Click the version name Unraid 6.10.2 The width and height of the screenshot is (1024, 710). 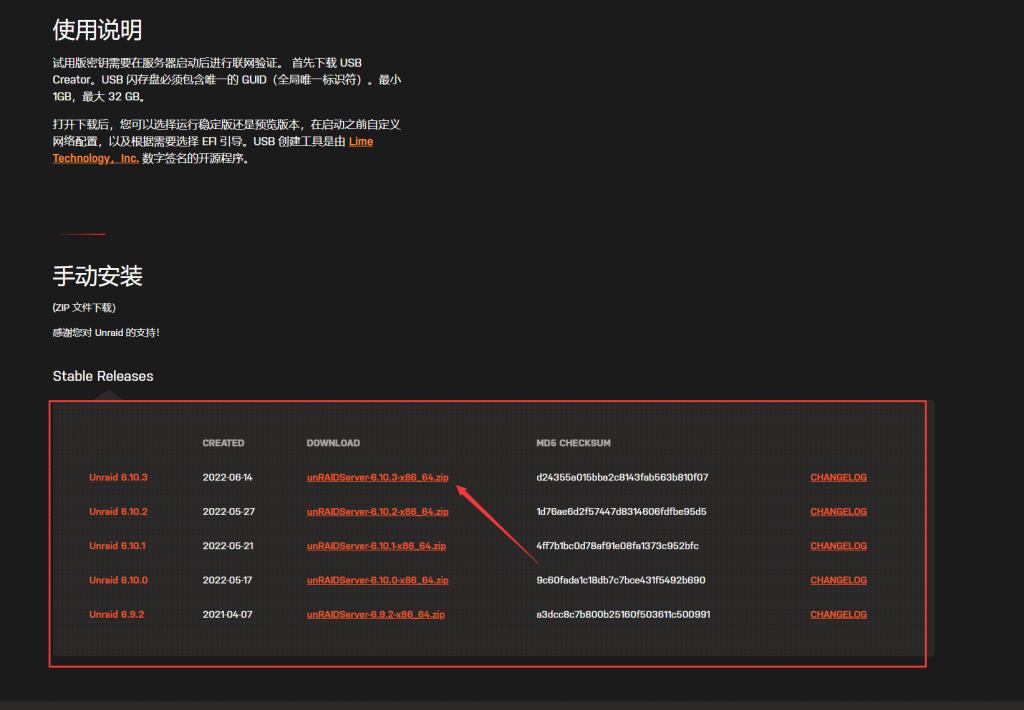click(x=118, y=511)
